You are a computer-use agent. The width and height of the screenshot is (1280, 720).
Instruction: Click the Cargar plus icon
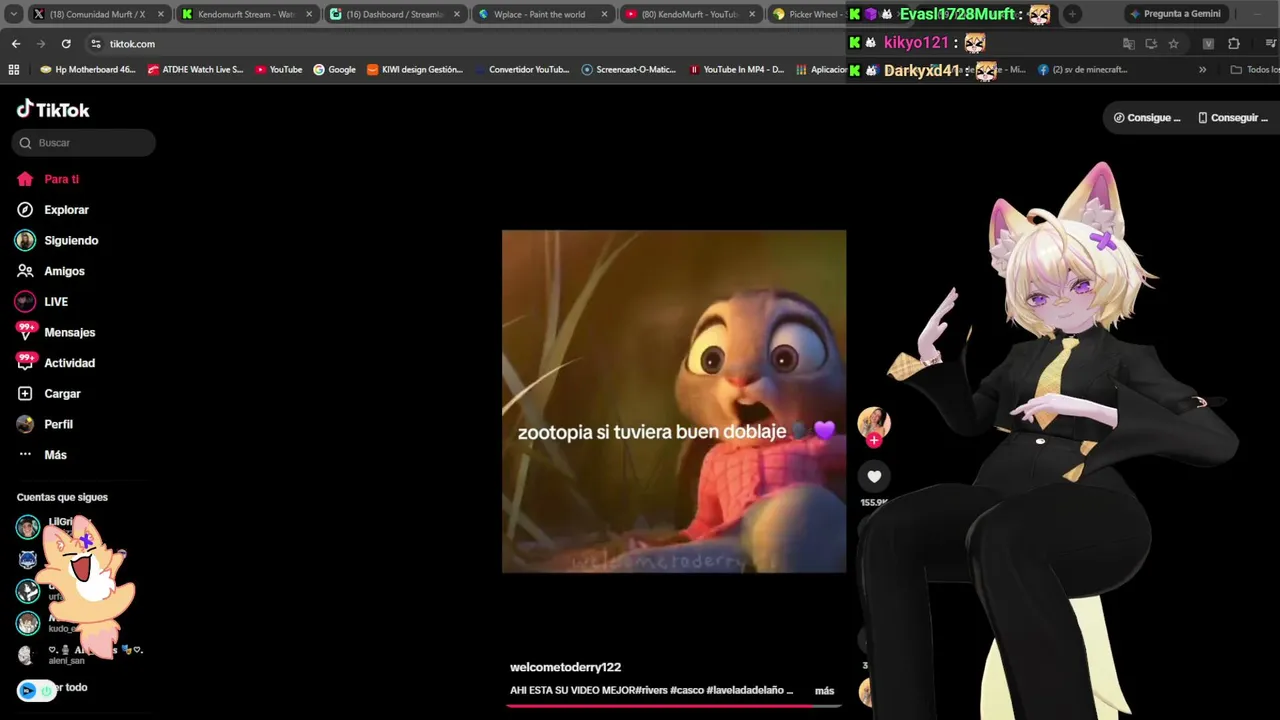[x=25, y=394]
